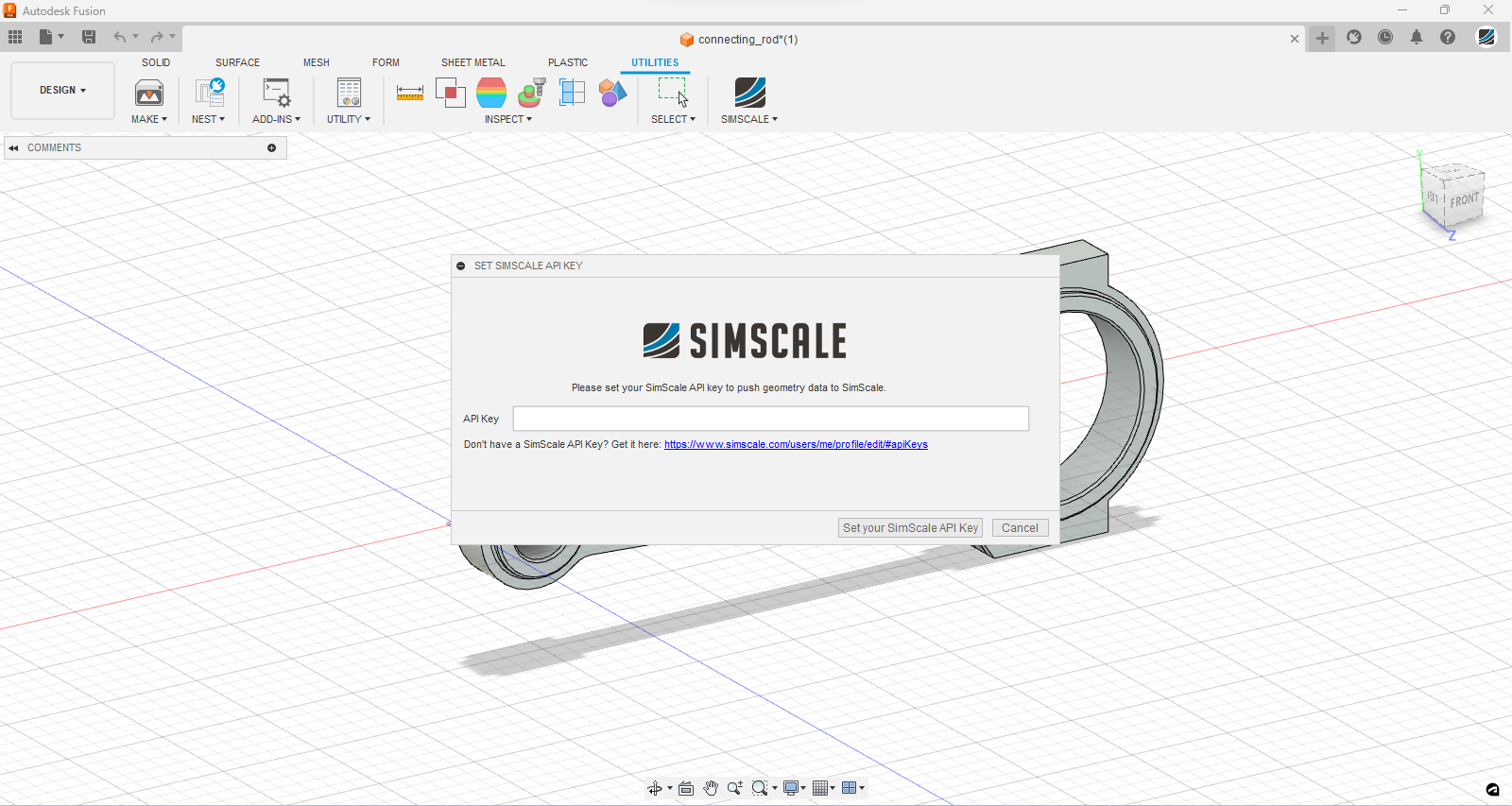Expand the ADD-INS dropdown menu

click(276, 119)
